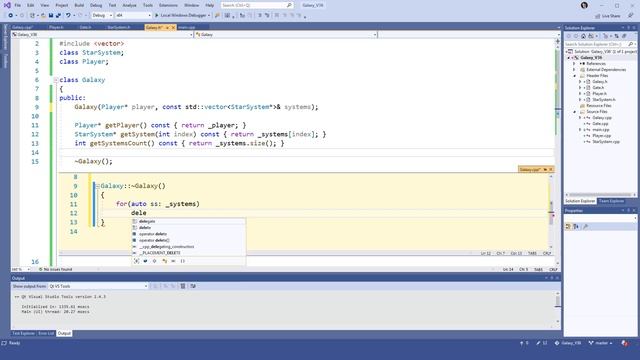Toggle the last IntelliSense filter icon
The image size is (640, 360).
click(182, 261)
